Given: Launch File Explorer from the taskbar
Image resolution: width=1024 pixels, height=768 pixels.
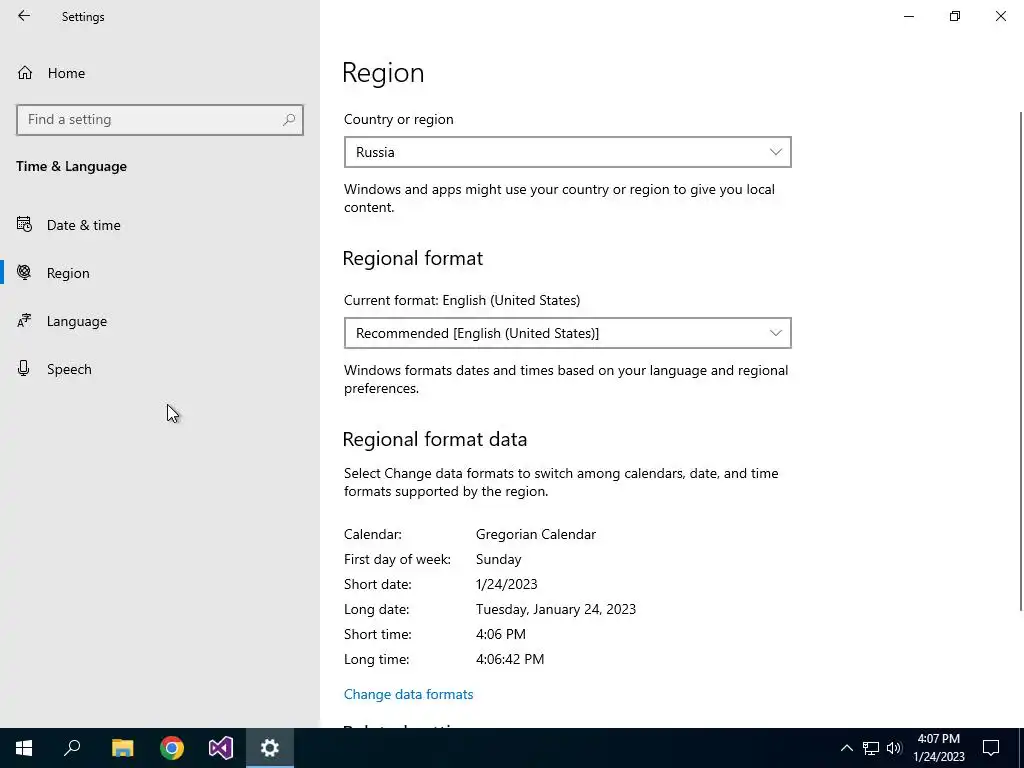Looking at the screenshot, I should coord(122,748).
